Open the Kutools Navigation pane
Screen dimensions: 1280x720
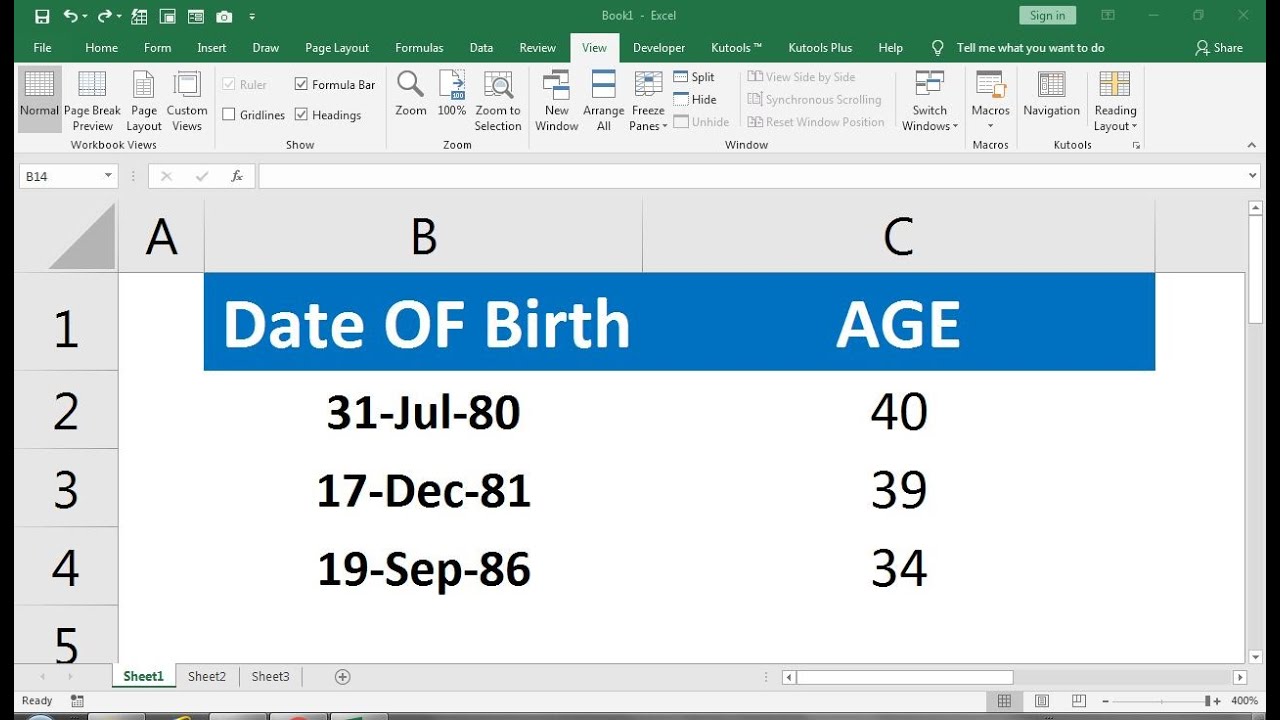(1051, 93)
